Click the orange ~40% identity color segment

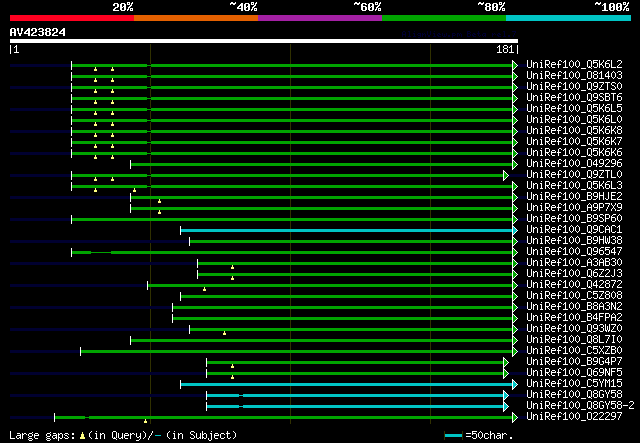pyautogui.click(x=196, y=18)
